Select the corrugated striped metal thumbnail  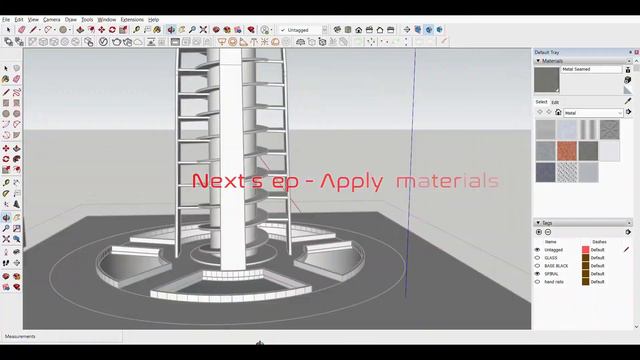coord(588,129)
